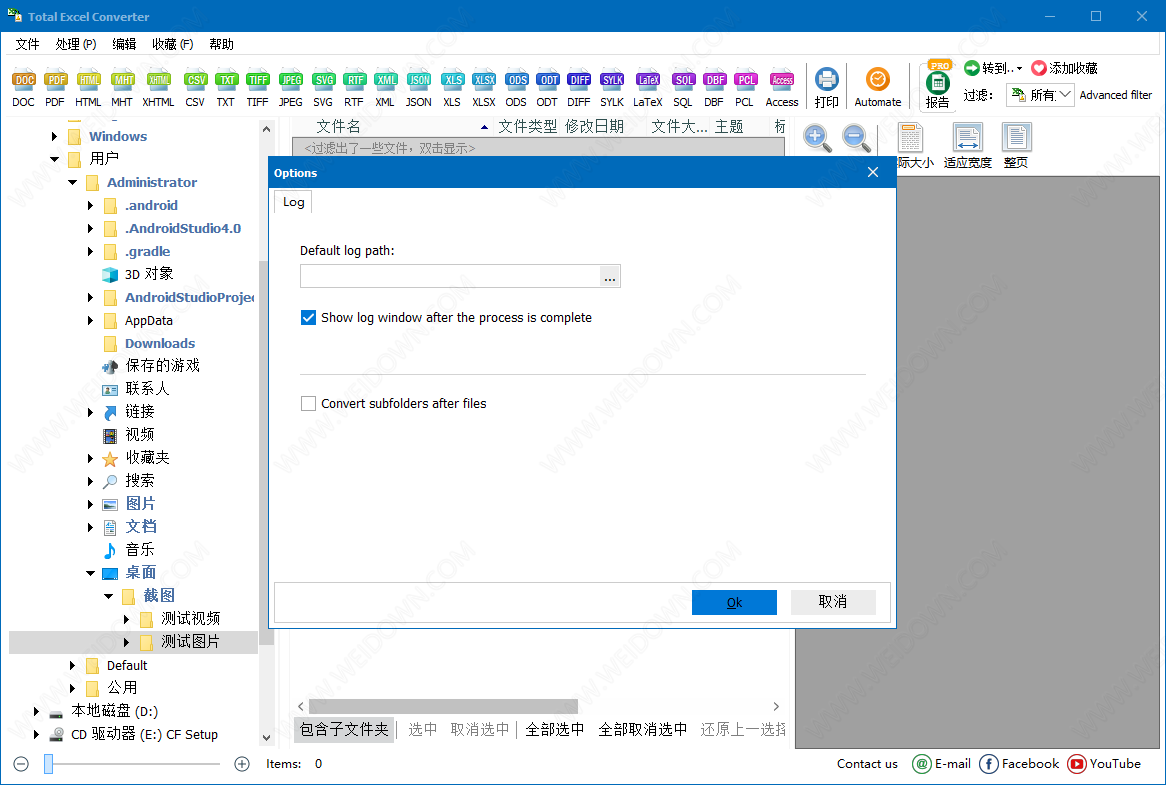
Task: Open the 报告 report PRO icon
Action: pos(937,86)
